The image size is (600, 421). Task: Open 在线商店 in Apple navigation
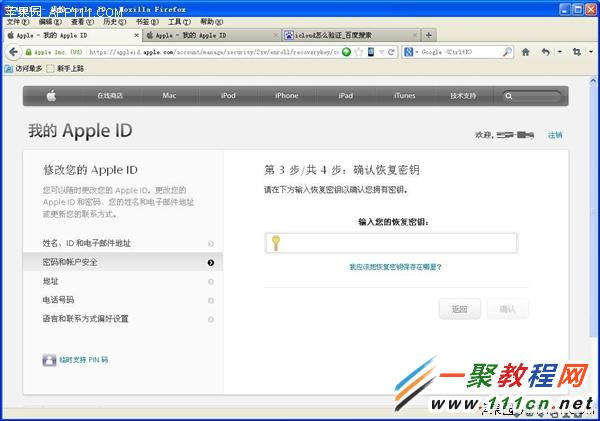[110, 96]
